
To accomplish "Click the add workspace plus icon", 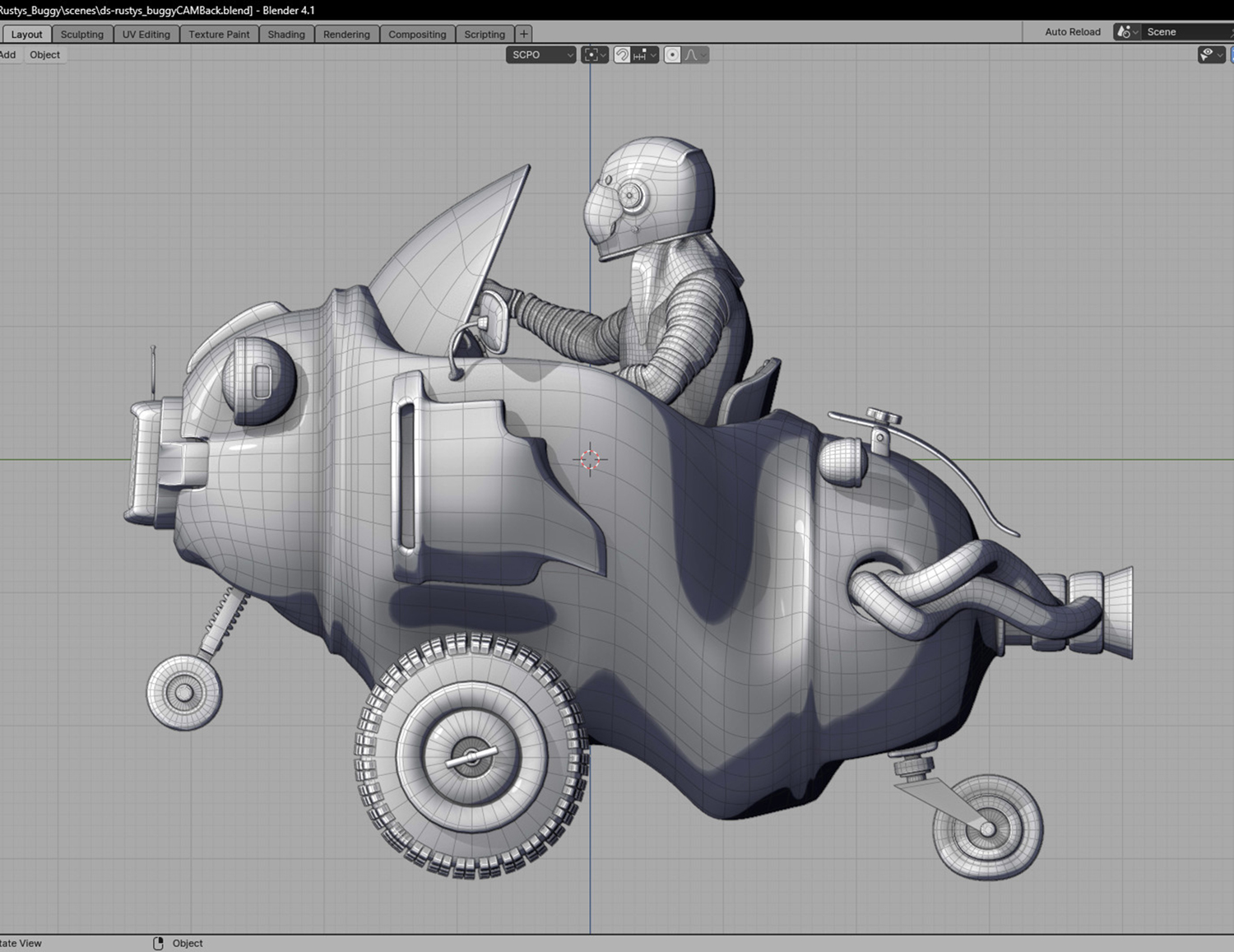I will [x=524, y=35].
